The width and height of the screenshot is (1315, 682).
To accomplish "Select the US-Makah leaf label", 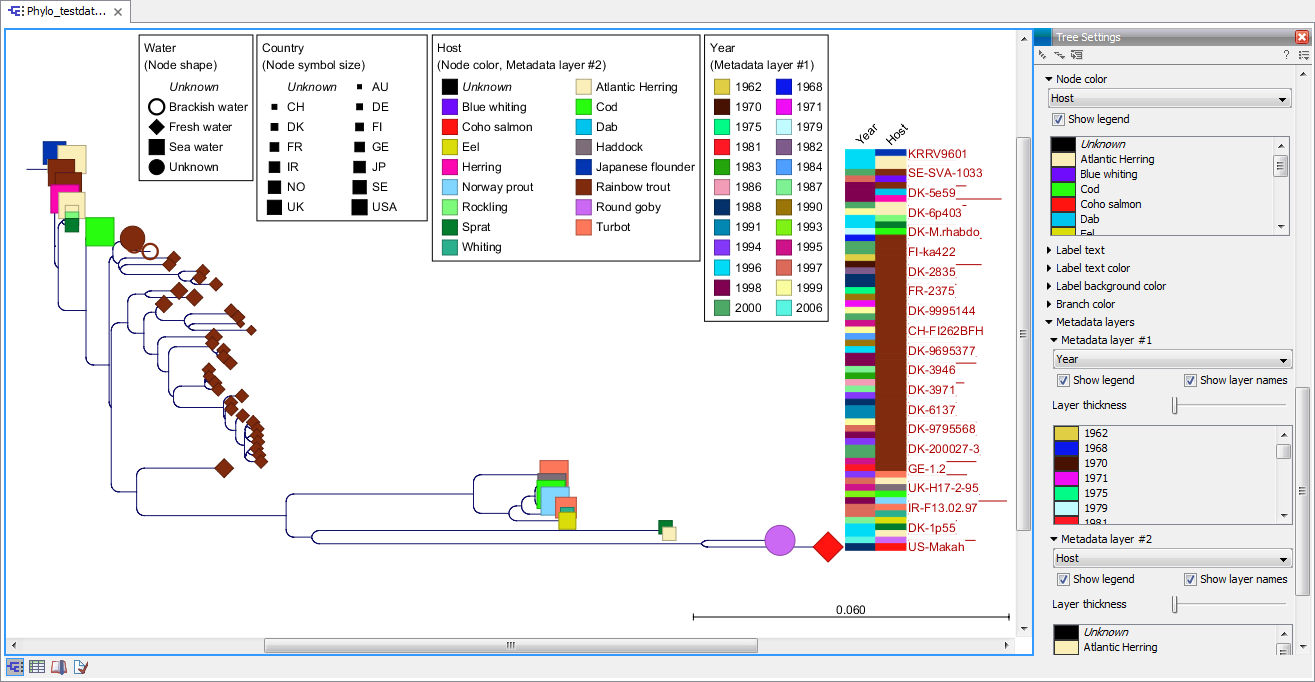I will pyautogui.click(x=934, y=547).
